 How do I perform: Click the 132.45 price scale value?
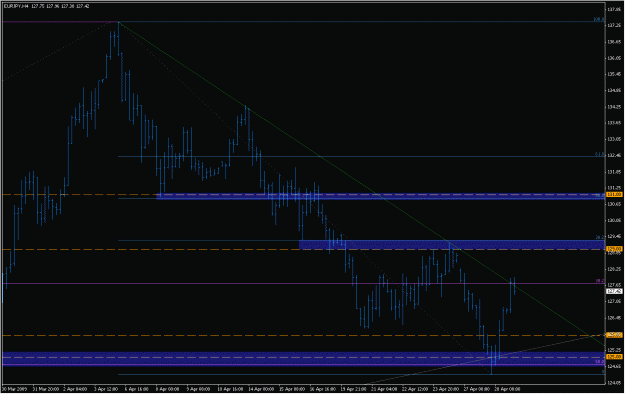pos(614,156)
